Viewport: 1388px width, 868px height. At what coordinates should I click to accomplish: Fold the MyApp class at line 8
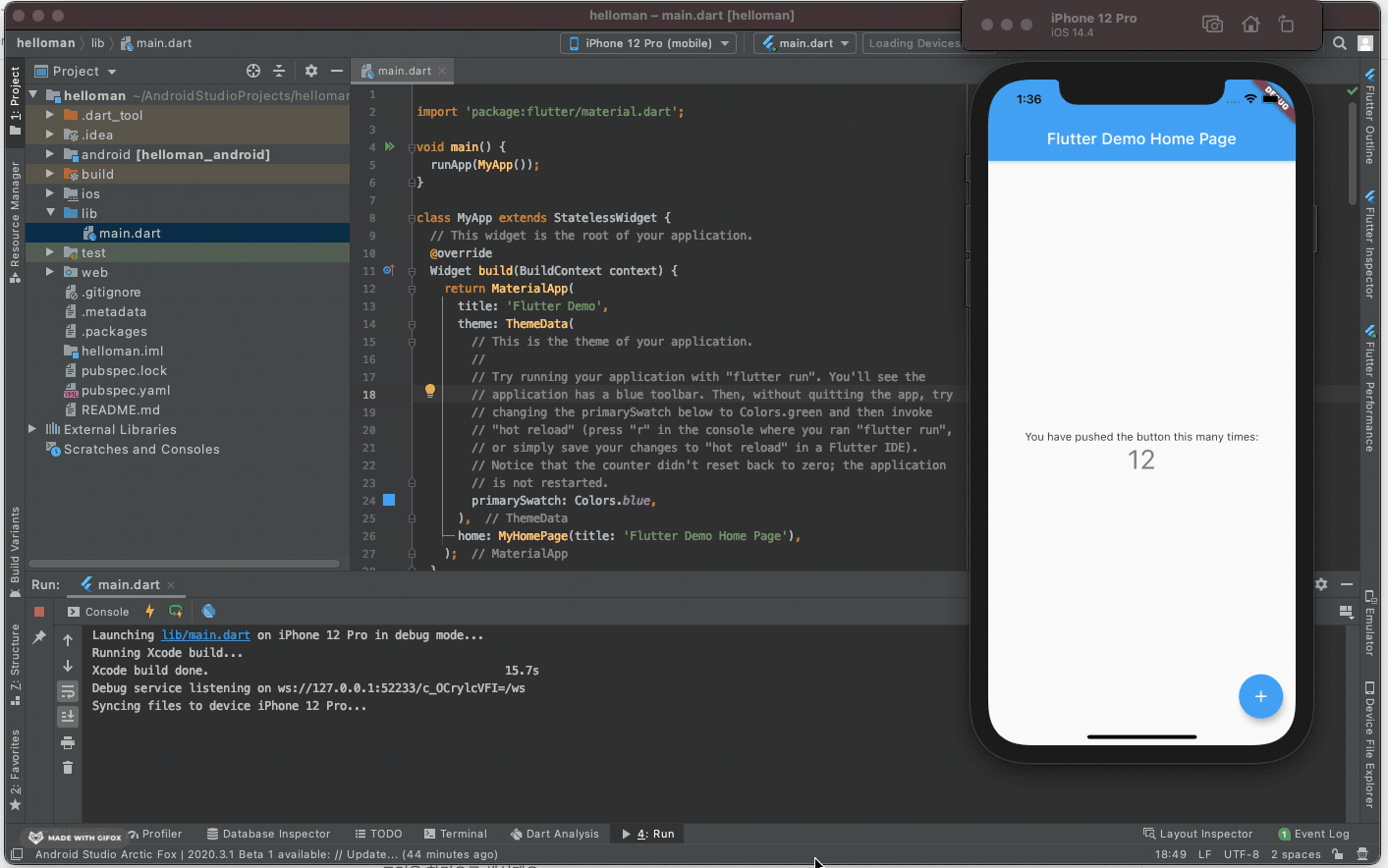[412, 218]
